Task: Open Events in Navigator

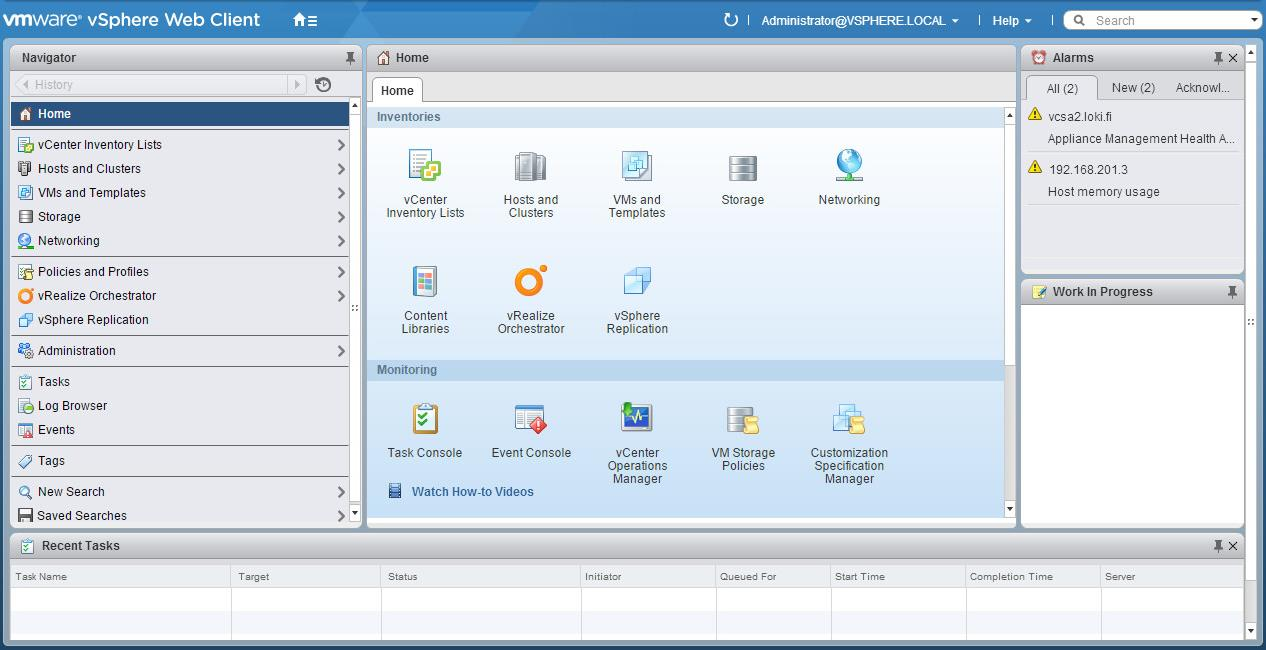Action: [x=56, y=430]
